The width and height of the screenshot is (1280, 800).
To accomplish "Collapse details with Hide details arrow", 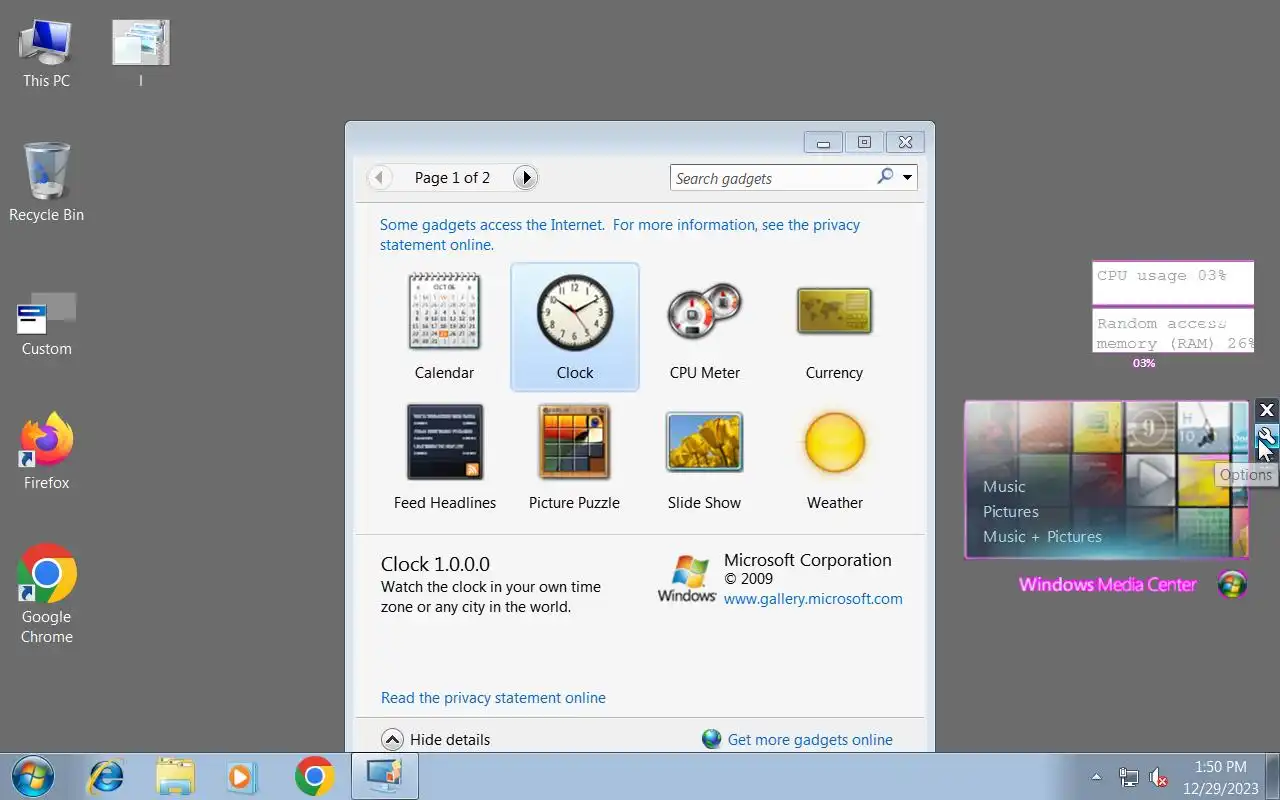I will (392, 739).
